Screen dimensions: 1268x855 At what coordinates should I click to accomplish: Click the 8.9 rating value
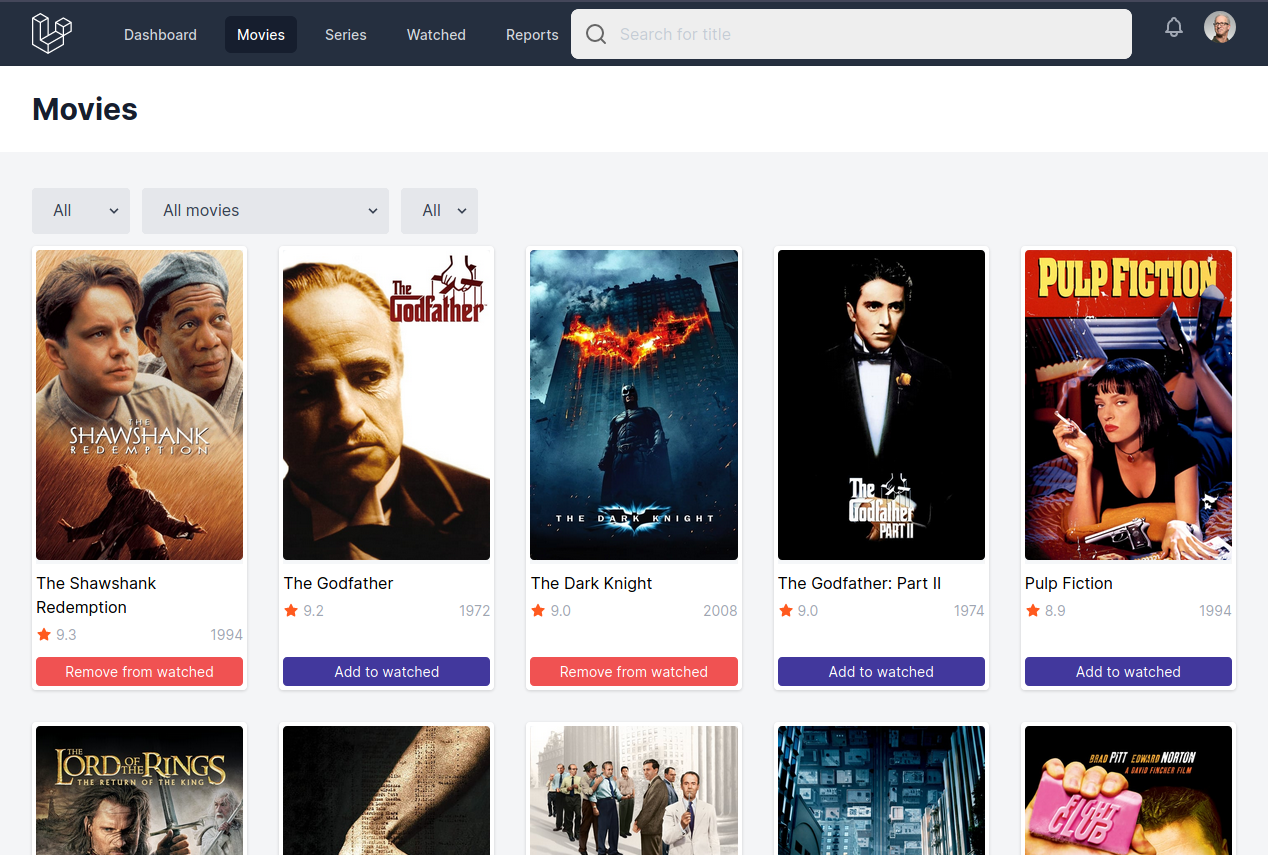[x=1055, y=611]
